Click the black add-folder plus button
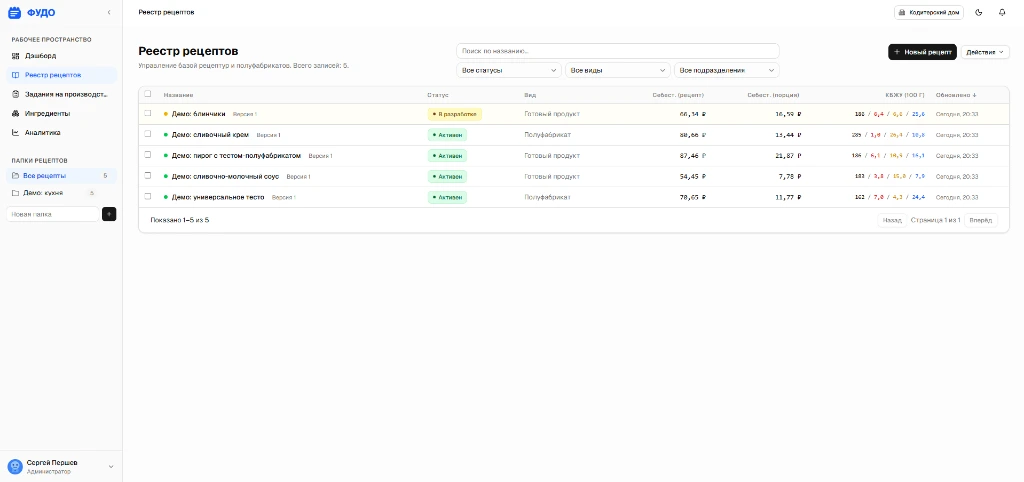Screen dimensions: 1024x482 pos(109,214)
